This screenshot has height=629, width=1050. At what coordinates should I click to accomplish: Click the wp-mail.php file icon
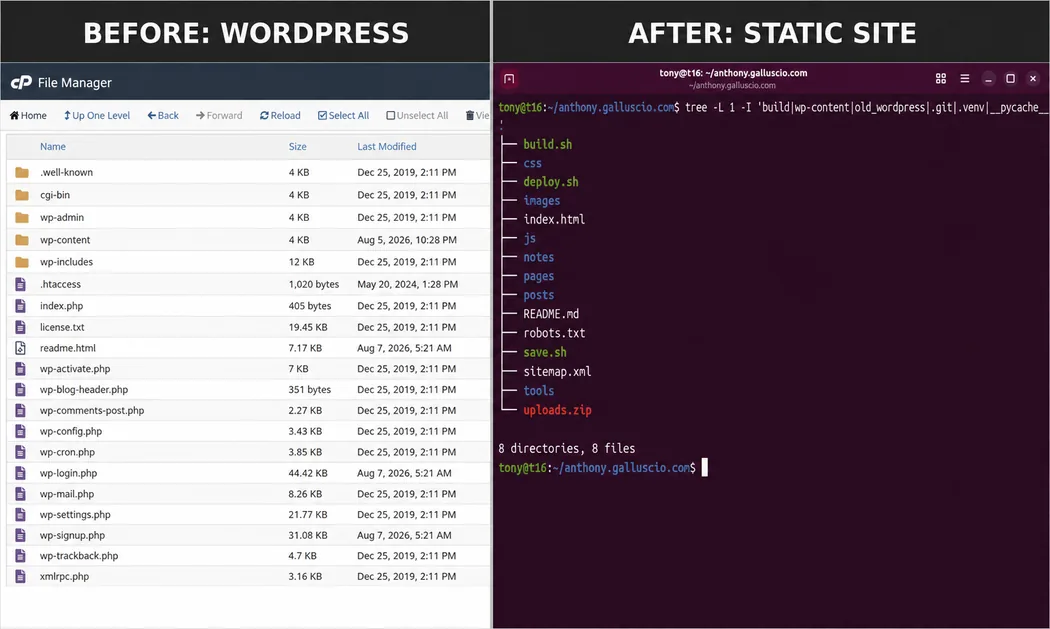coord(21,494)
